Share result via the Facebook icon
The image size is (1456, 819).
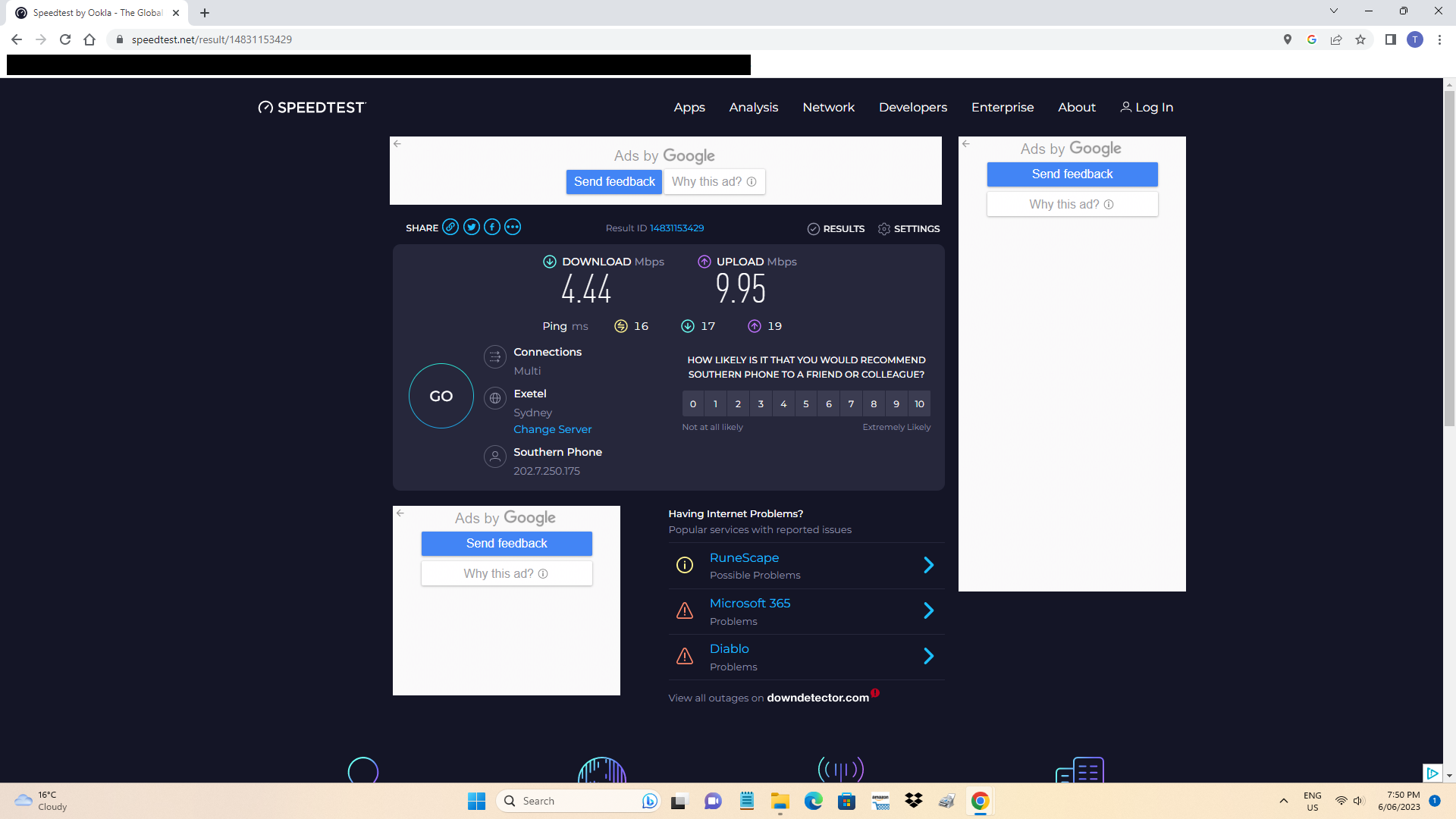(491, 227)
